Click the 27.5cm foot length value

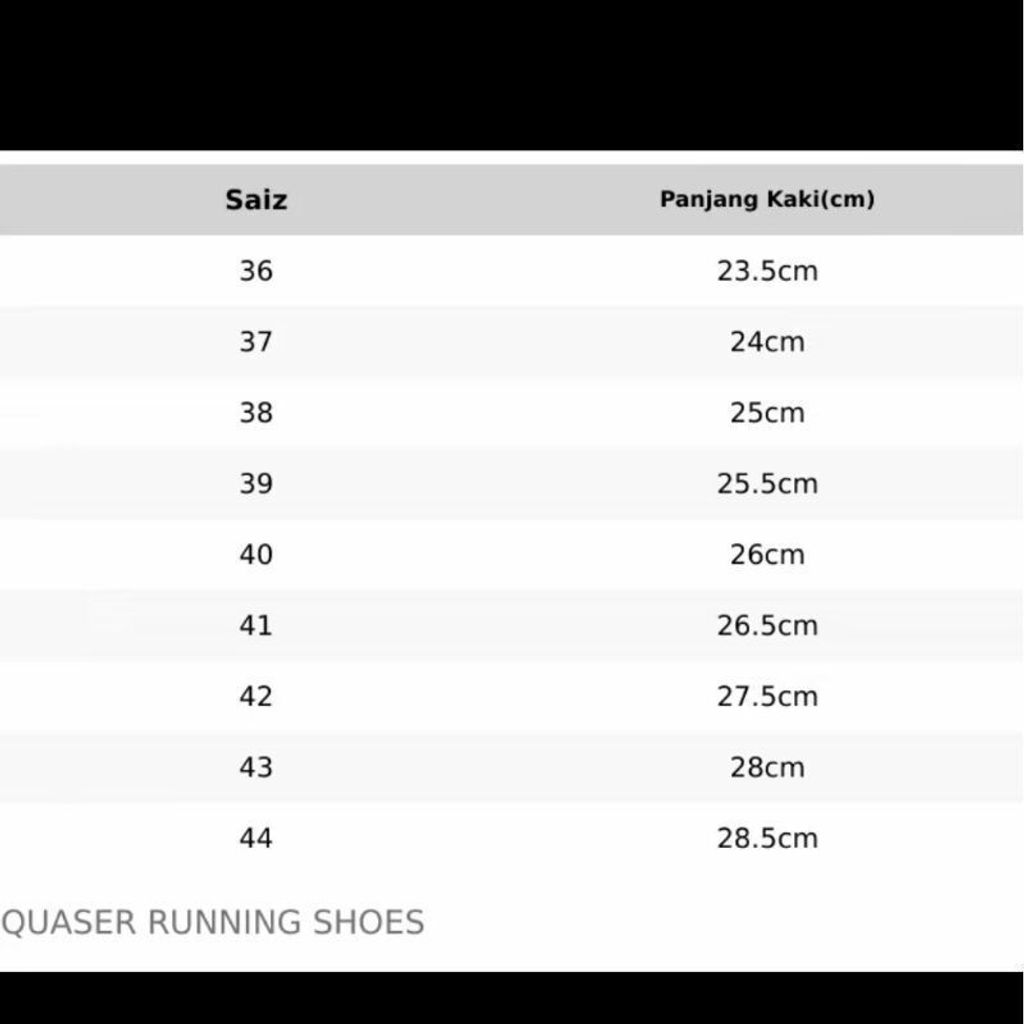coord(767,697)
